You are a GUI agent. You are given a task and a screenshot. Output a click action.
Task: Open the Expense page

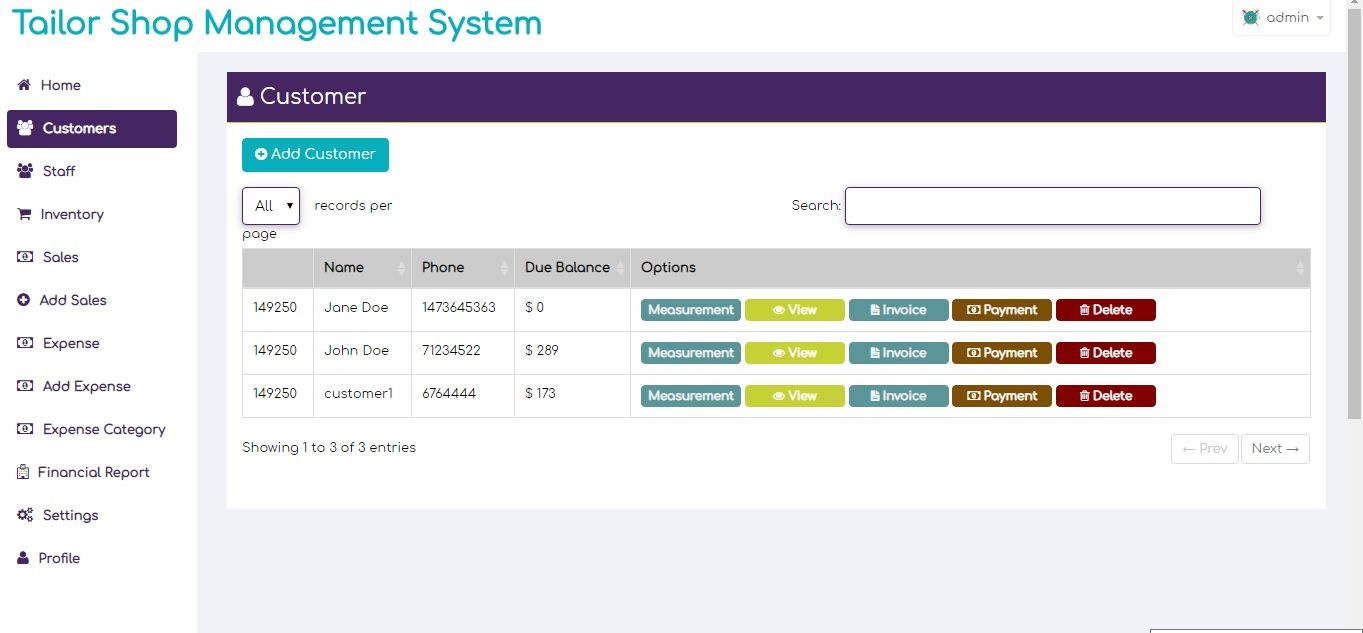(59, 343)
